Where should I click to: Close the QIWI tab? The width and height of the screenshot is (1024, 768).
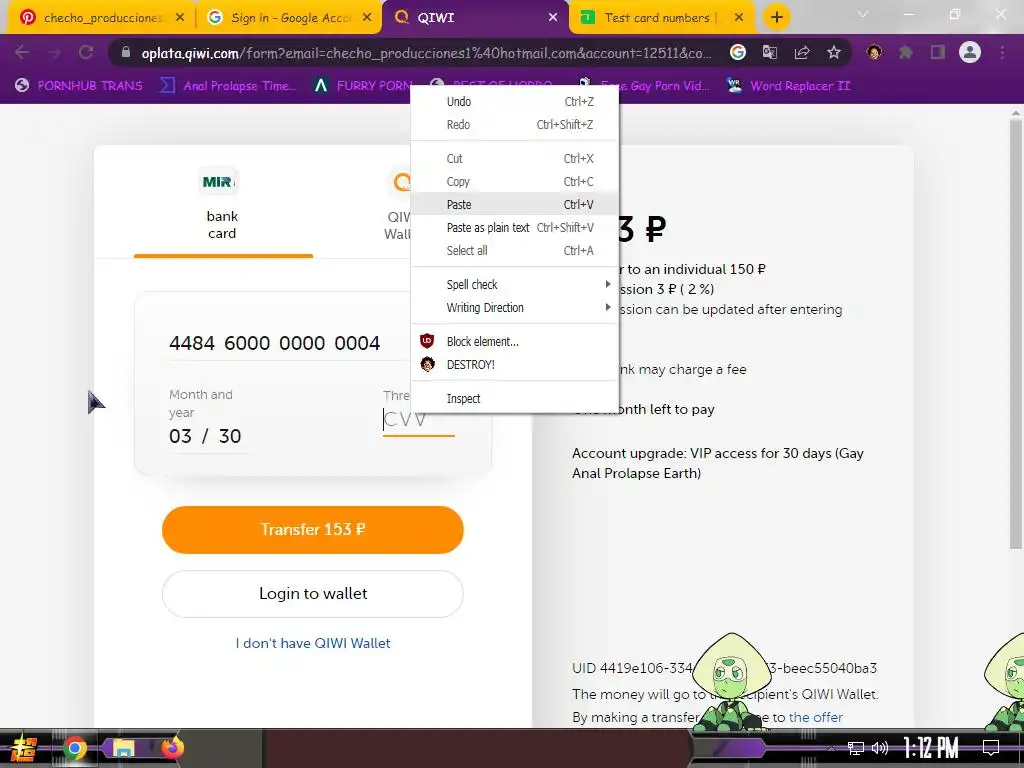(553, 18)
